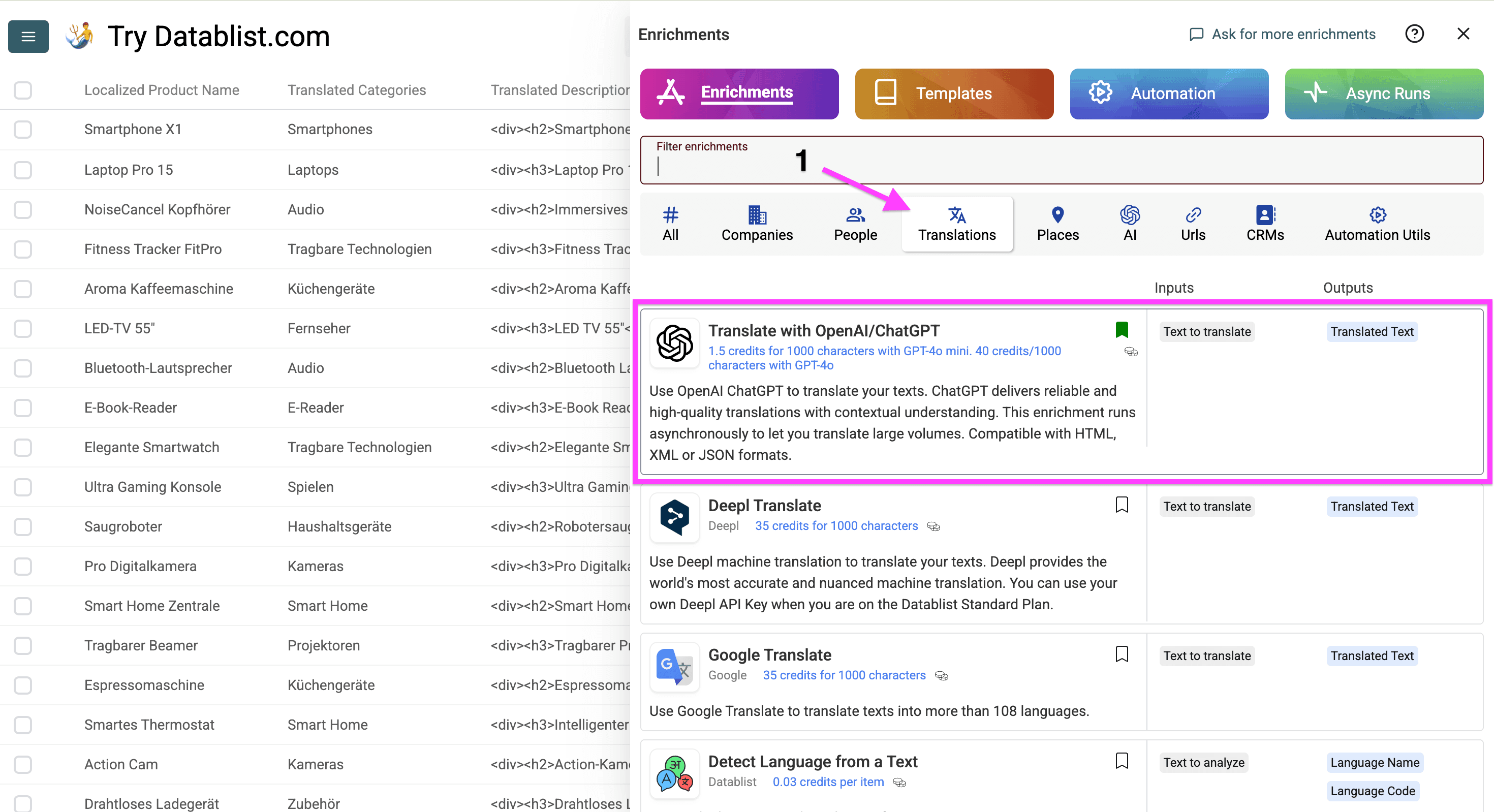
Task: Bookmark the Google Translate enrichment
Action: click(1122, 653)
